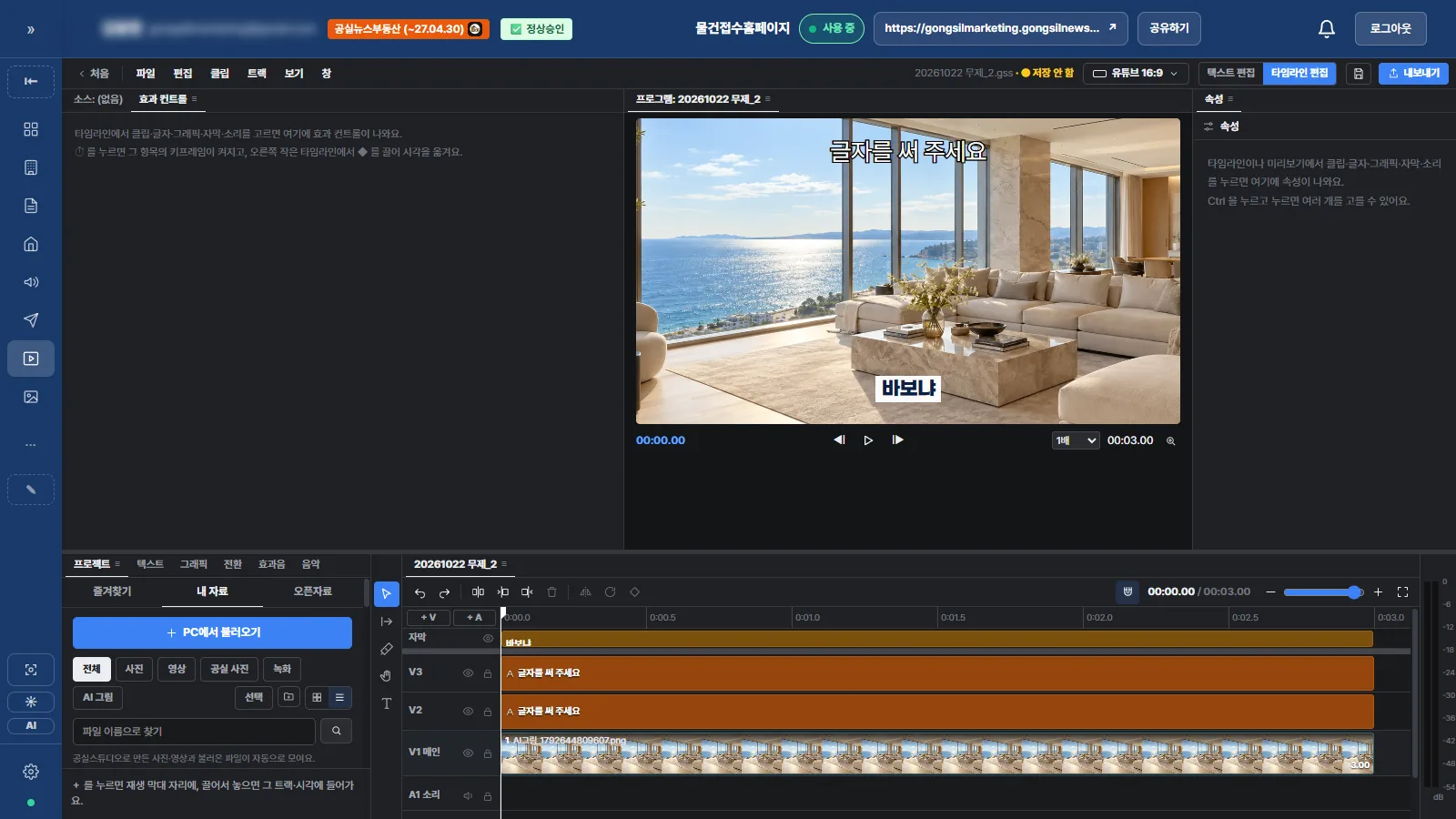The image size is (1456, 819).
Task: Select the track-forward arrow tool below selection tool
Action: tap(387, 622)
